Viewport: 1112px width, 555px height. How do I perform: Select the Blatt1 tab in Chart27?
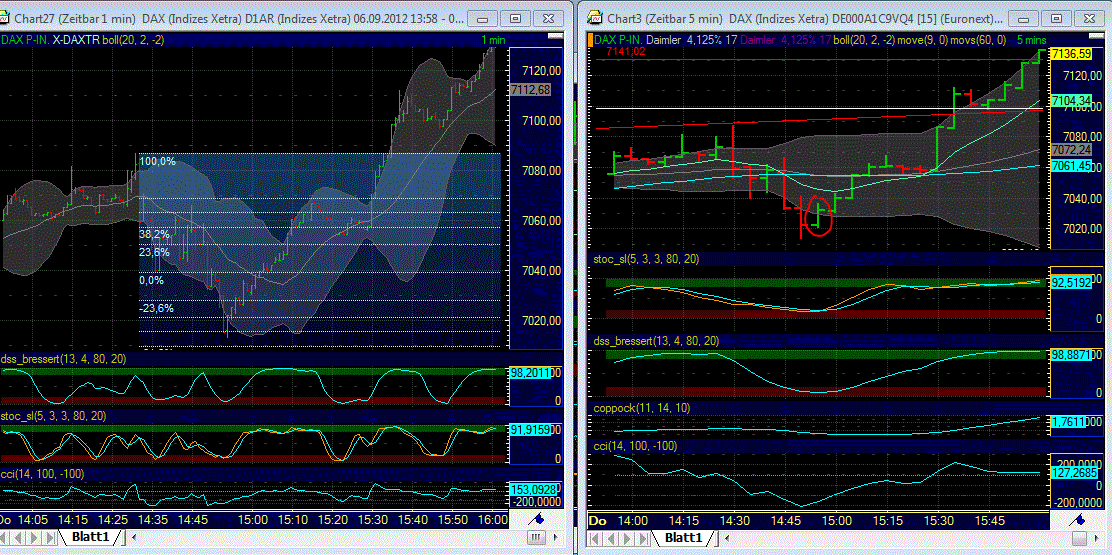[90, 537]
